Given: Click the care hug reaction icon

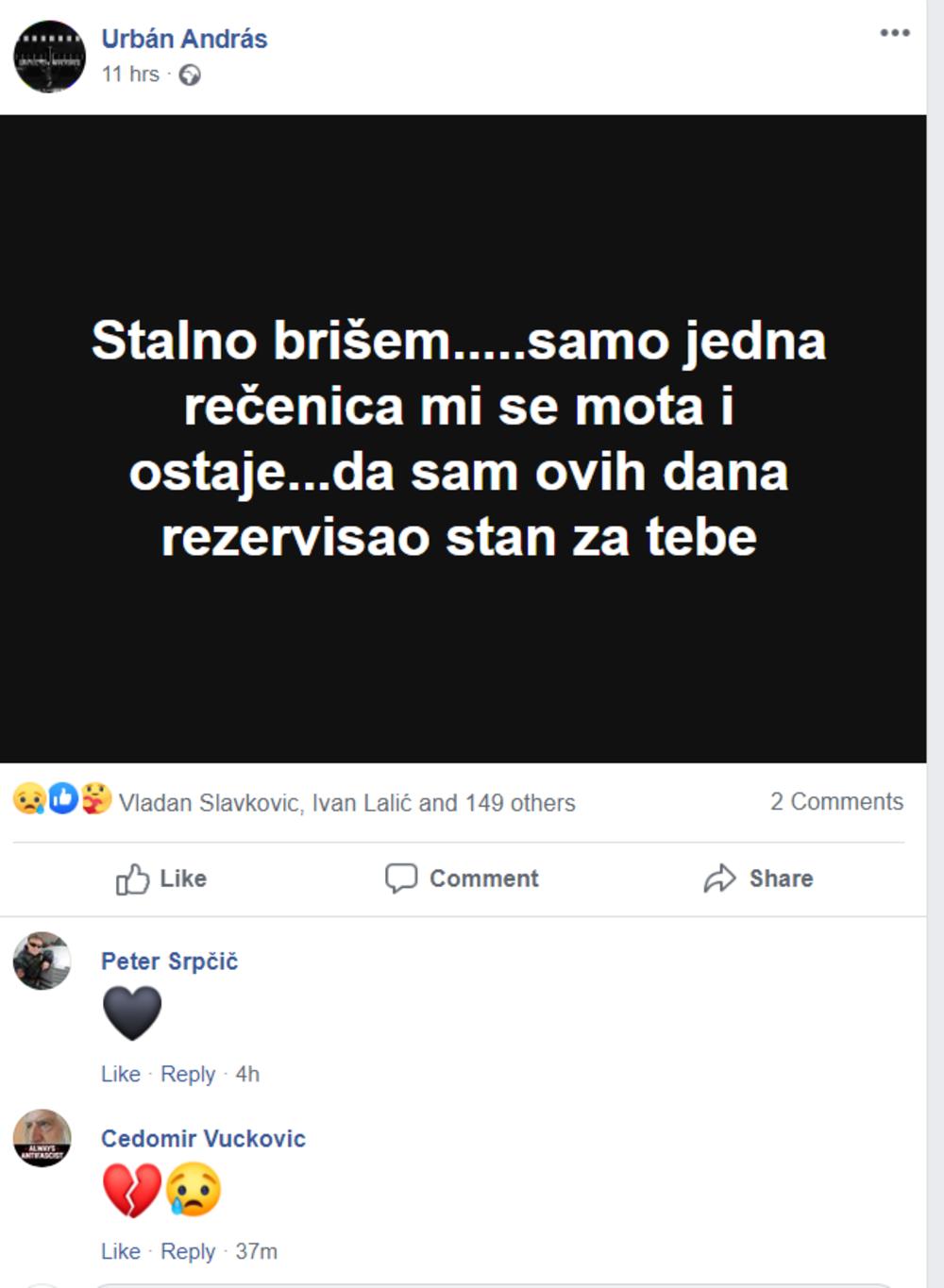Looking at the screenshot, I should (x=95, y=800).
